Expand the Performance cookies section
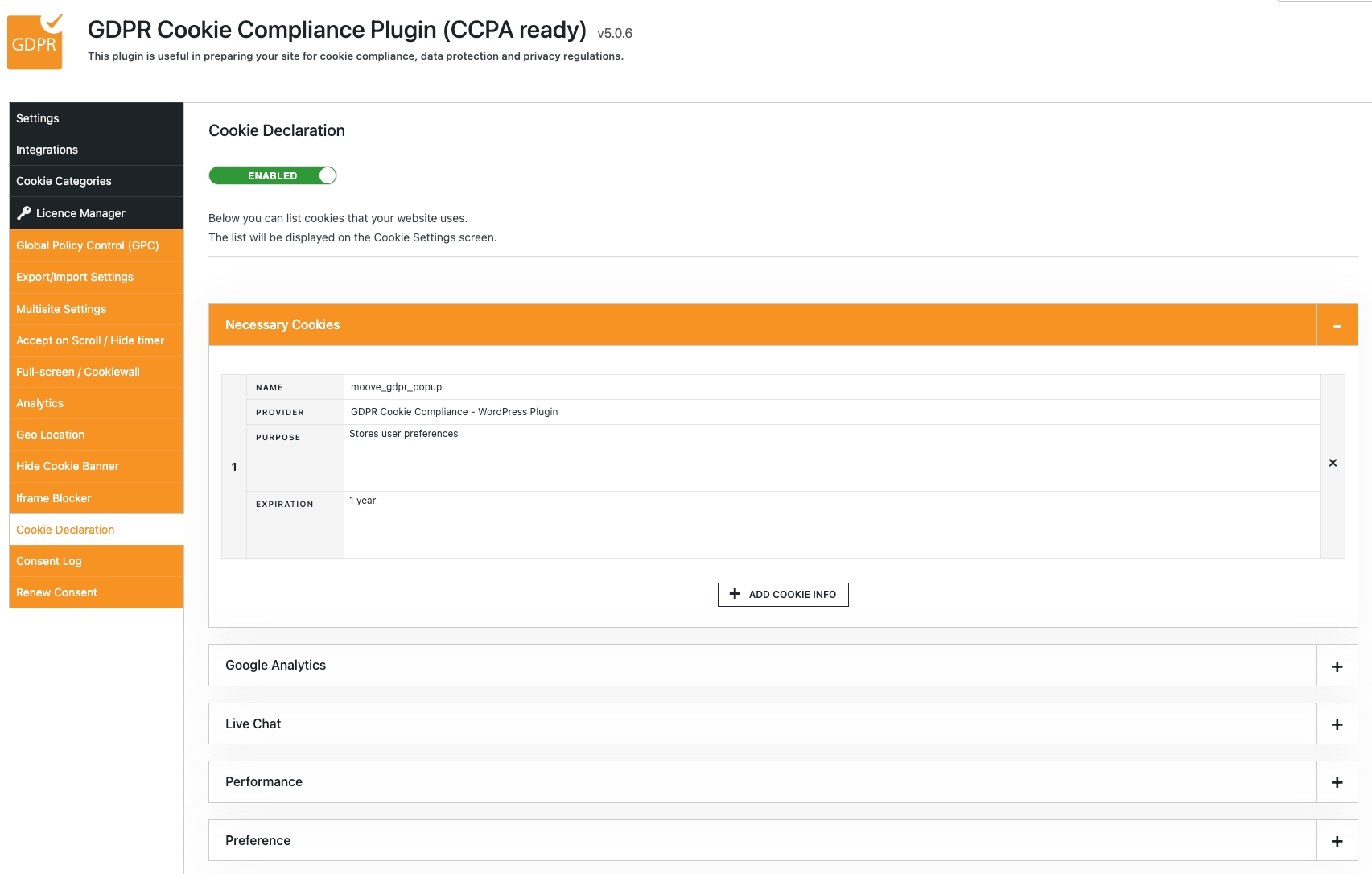Screen dimensions: 1372x874 click(1337, 782)
